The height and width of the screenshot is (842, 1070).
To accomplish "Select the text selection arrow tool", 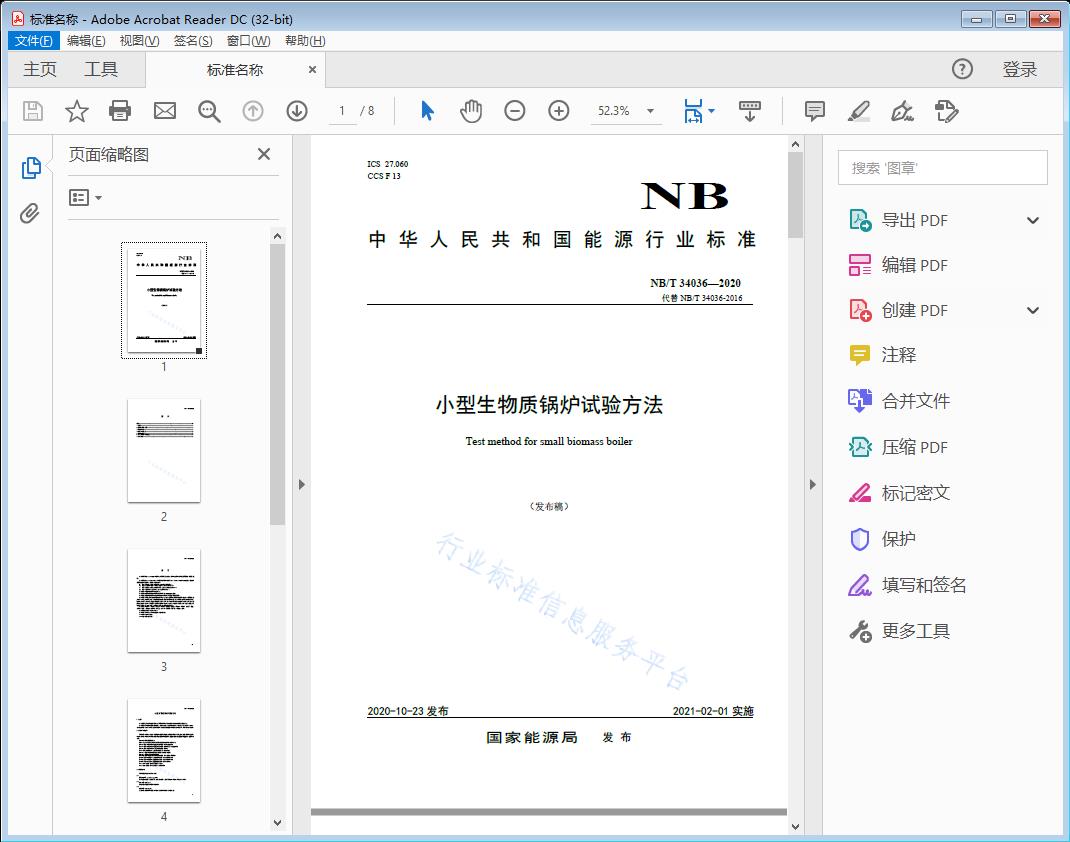I will pos(425,111).
